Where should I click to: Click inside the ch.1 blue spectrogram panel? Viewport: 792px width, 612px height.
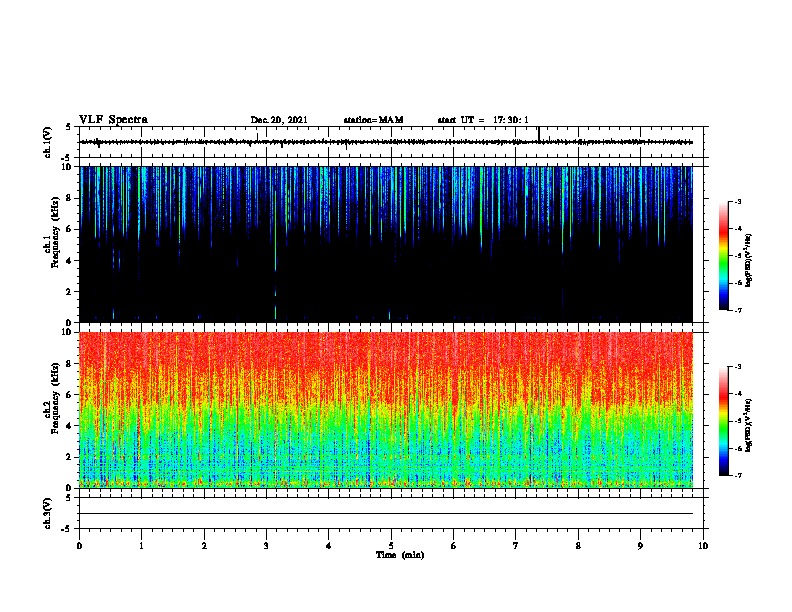point(386,244)
